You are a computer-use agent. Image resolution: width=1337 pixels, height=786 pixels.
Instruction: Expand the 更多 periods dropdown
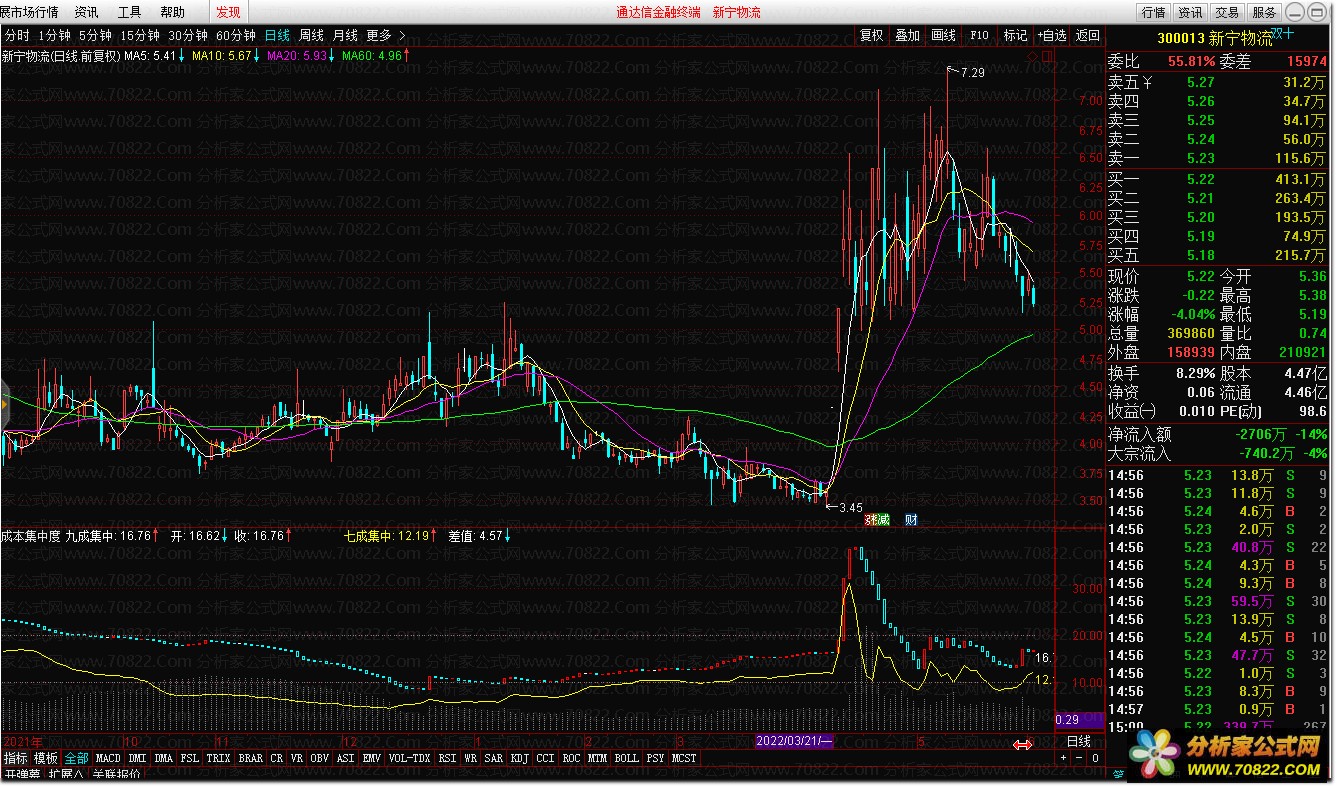(x=386, y=35)
